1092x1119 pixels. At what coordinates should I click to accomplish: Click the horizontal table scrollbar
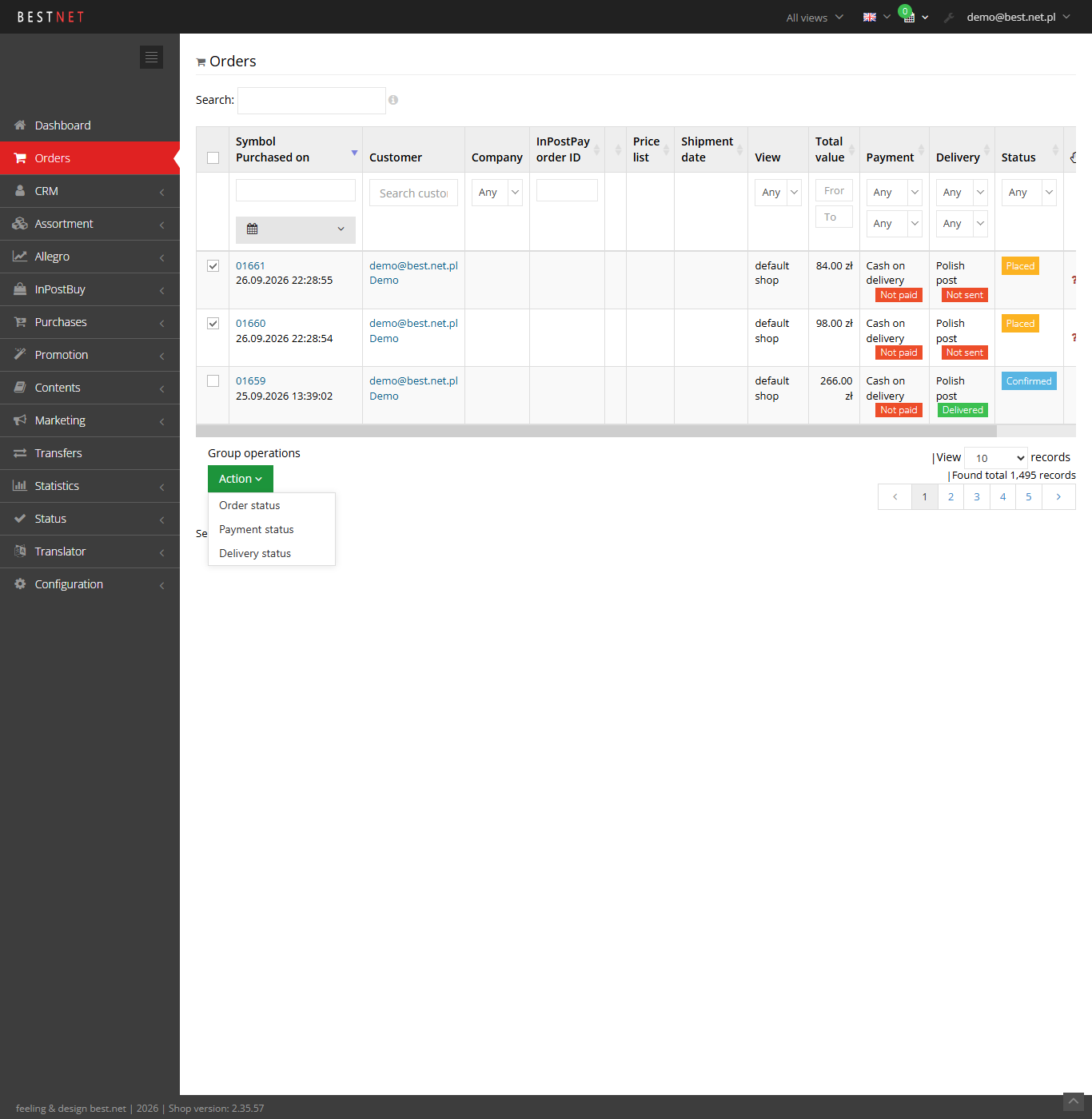(596, 431)
